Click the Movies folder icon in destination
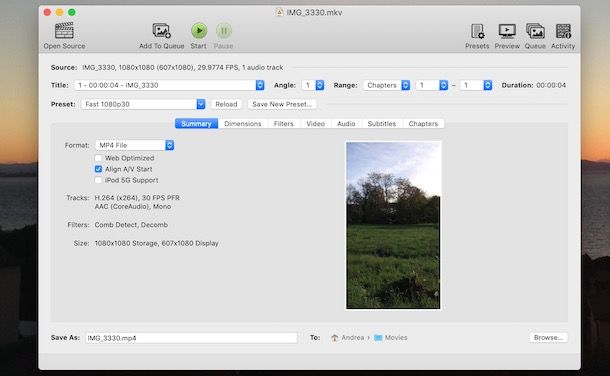 click(x=378, y=338)
